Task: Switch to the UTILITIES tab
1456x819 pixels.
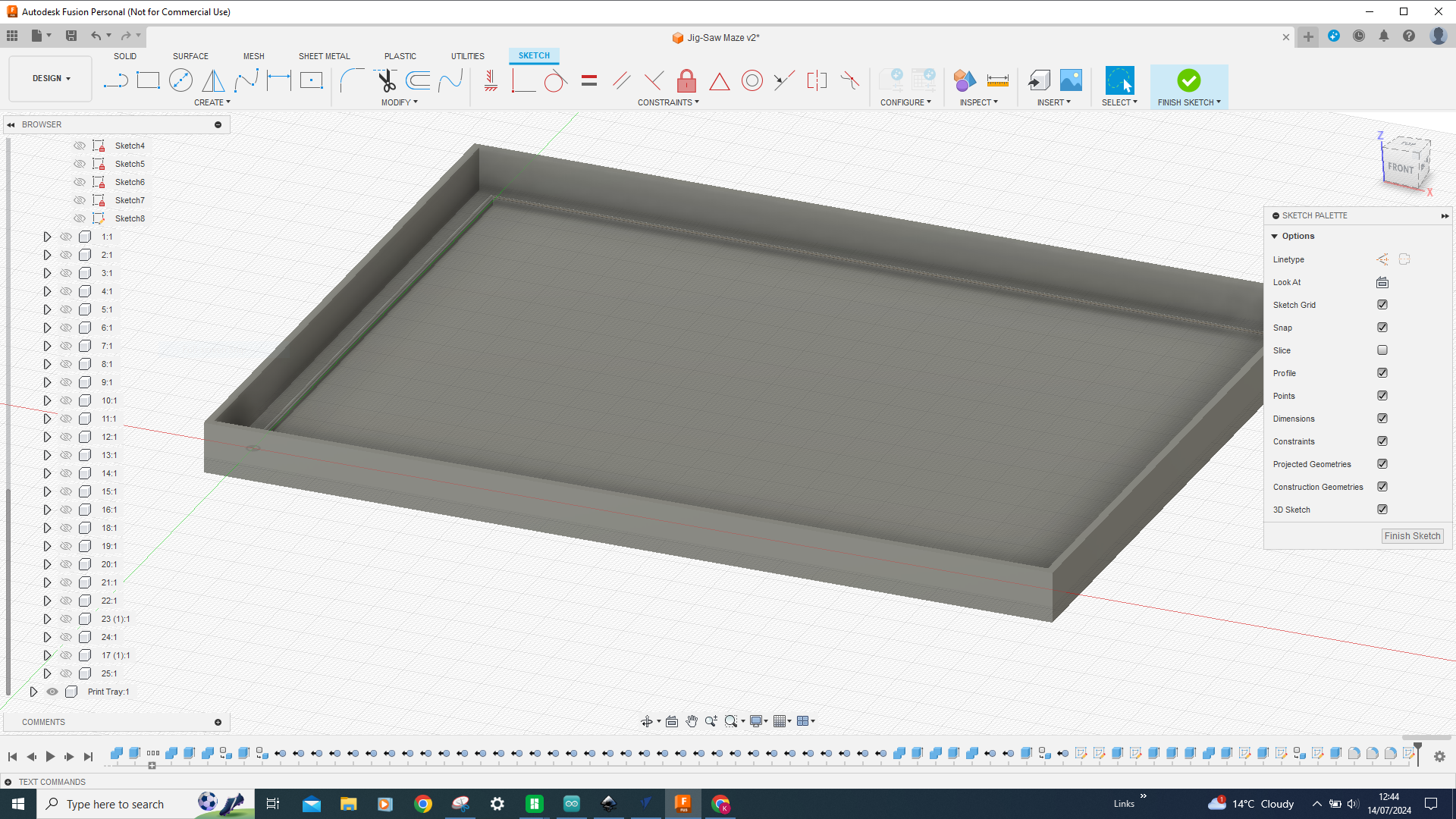Action: (x=468, y=56)
